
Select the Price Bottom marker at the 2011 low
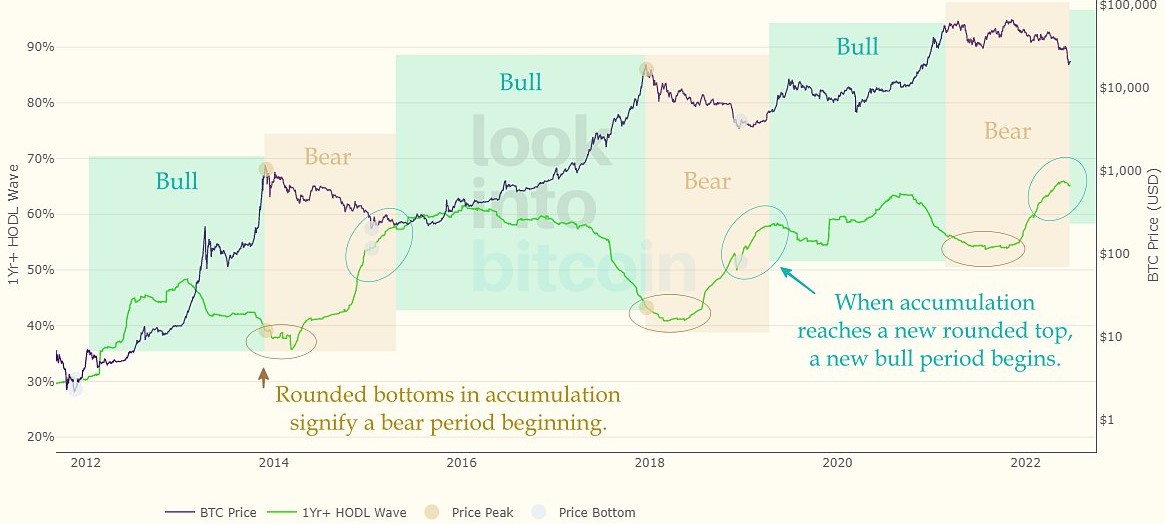(x=75, y=388)
